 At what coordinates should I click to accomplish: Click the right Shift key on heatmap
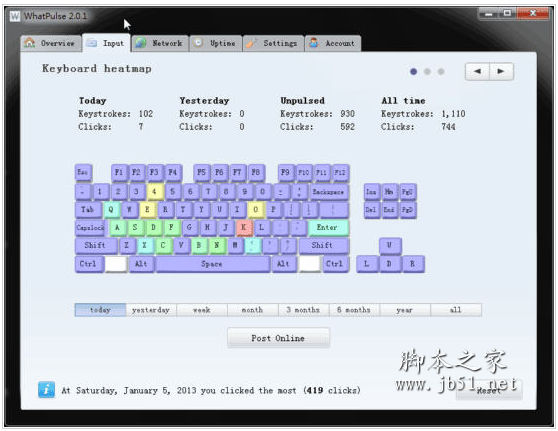324,246
